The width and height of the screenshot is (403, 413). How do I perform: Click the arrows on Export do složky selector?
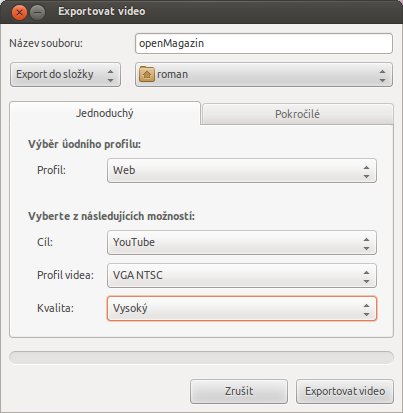click(x=111, y=75)
